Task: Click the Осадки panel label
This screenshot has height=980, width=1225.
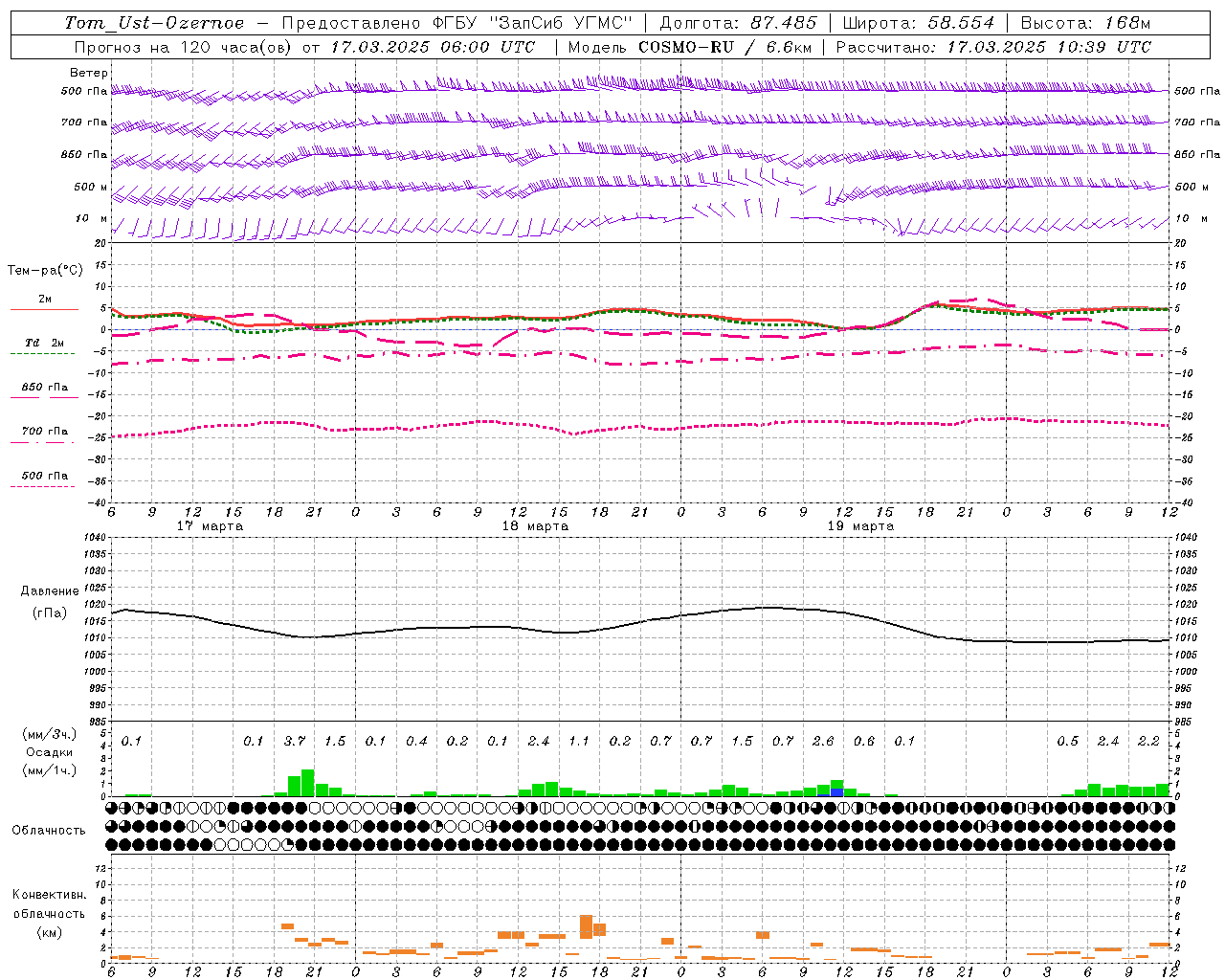Action: [x=49, y=752]
